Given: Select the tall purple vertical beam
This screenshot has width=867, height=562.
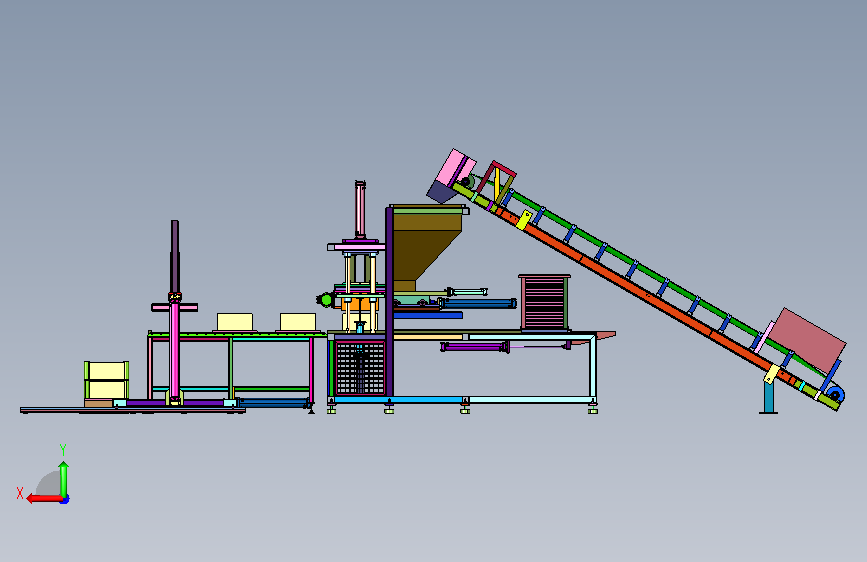Looking at the screenshot, I should (x=389, y=303).
